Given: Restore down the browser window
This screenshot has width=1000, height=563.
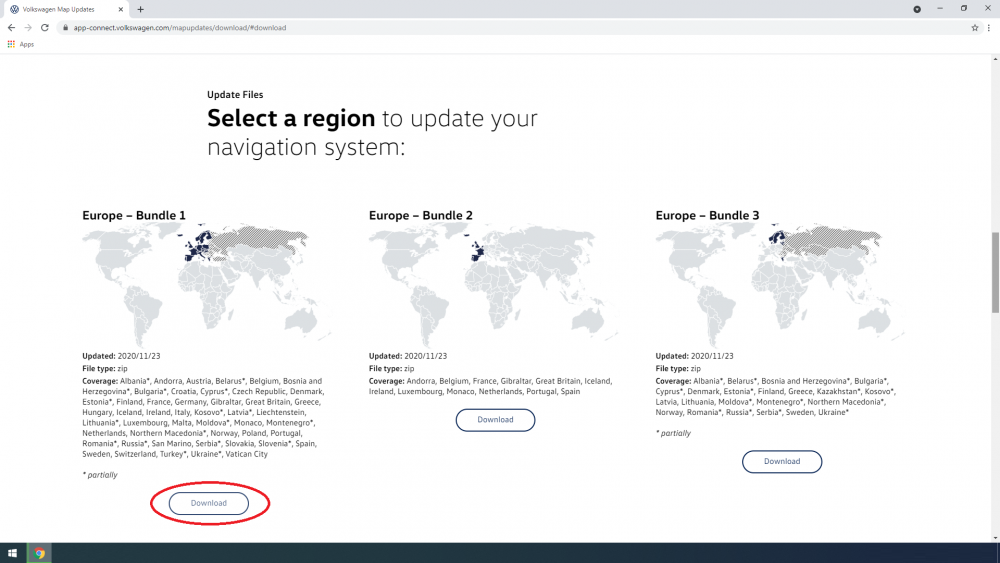Looking at the screenshot, I should pyautogui.click(x=964, y=8).
